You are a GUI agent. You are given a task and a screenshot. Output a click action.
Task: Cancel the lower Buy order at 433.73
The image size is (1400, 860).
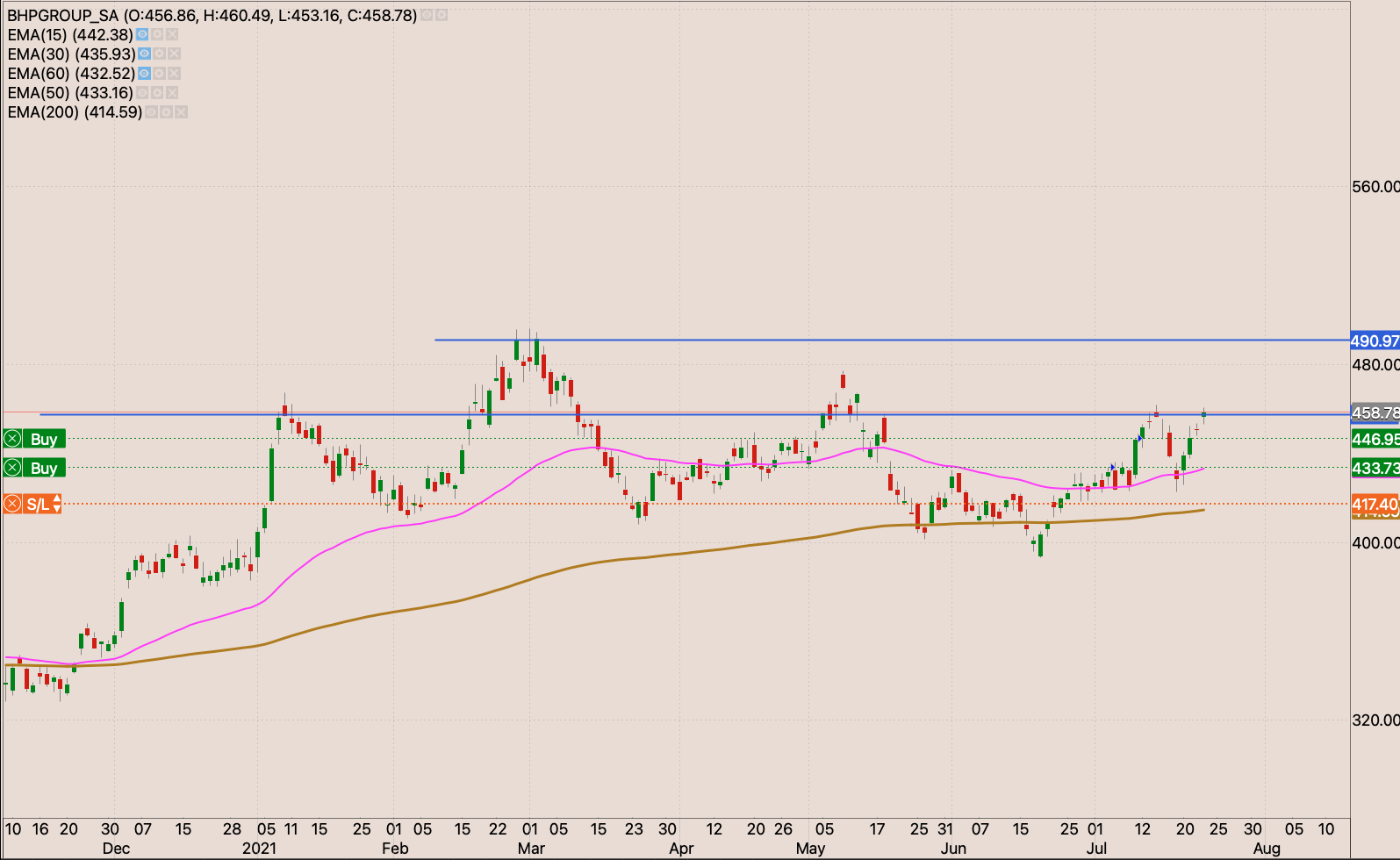(x=13, y=468)
